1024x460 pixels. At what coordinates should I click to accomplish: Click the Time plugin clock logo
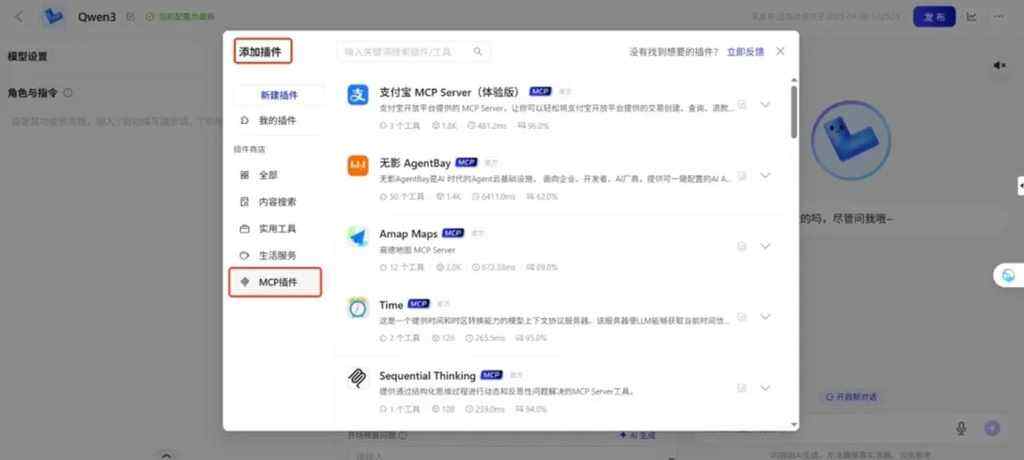click(x=358, y=308)
